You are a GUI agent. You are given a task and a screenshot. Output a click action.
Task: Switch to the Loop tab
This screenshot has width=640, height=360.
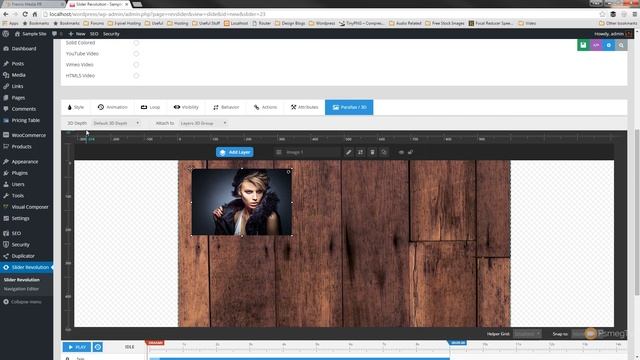pos(150,107)
